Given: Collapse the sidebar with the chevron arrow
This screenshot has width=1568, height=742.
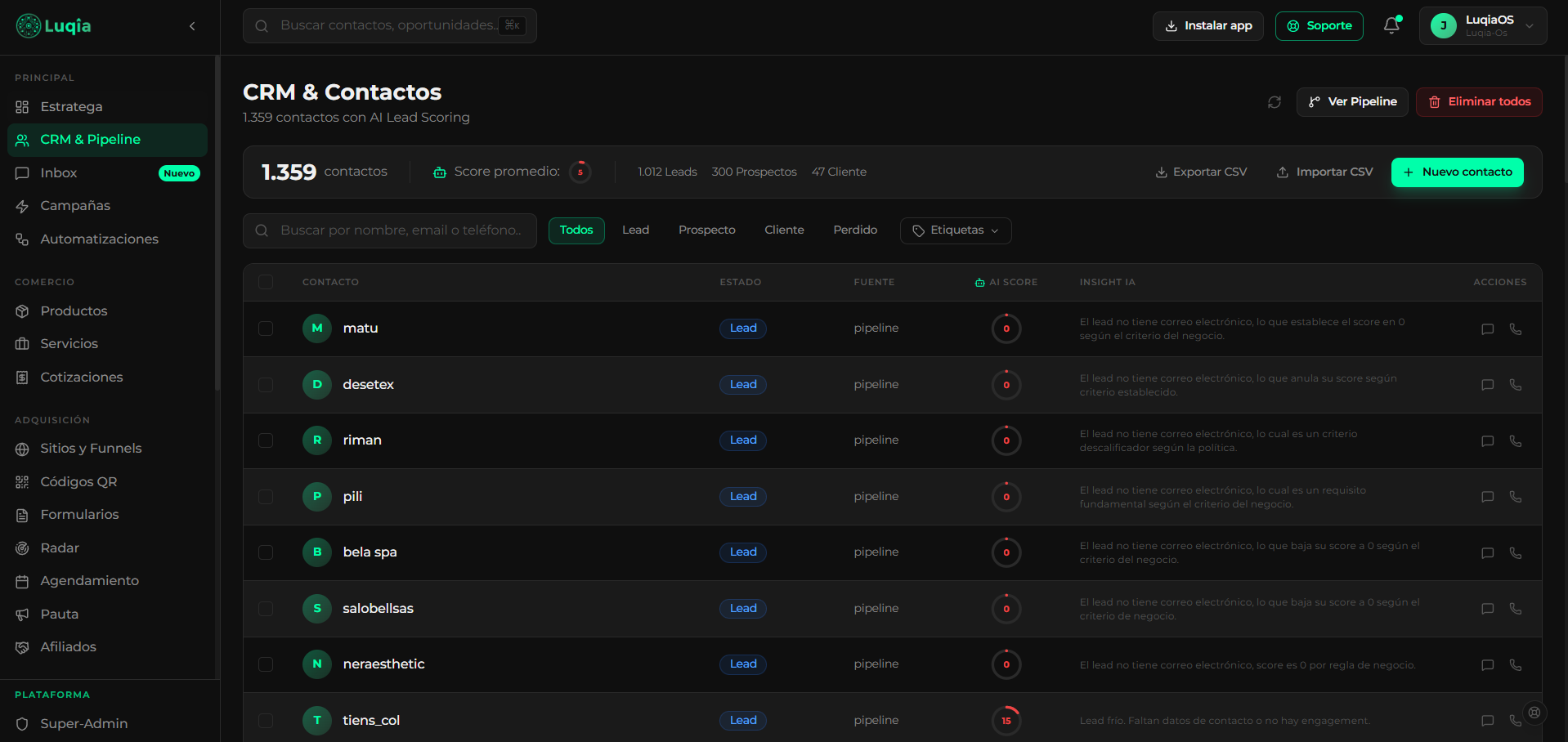Looking at the screenshot, I should [x=192, y=26].
